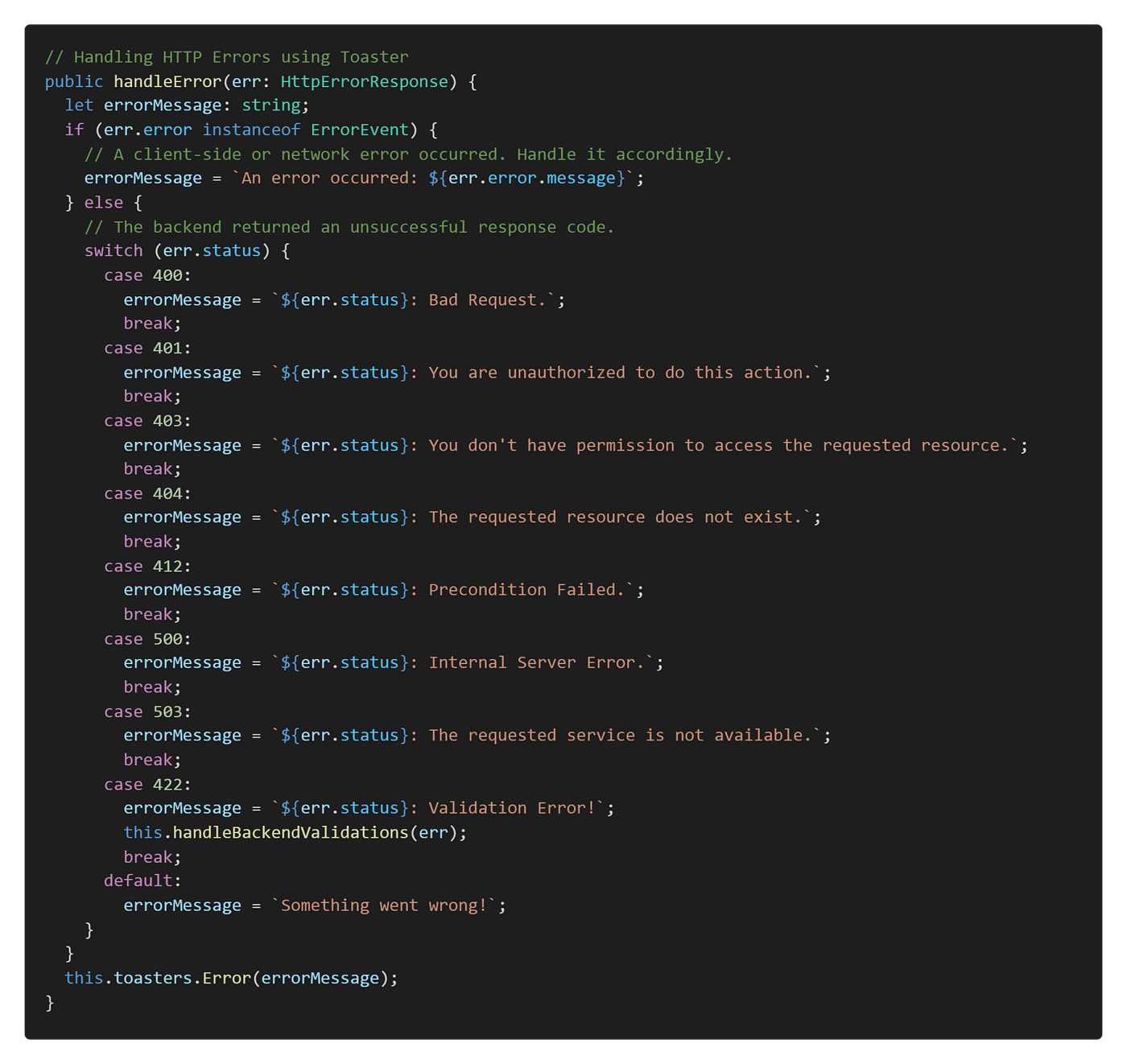1127x1064 pixels.
Task: Click the case 400 label
Action: 145,274
